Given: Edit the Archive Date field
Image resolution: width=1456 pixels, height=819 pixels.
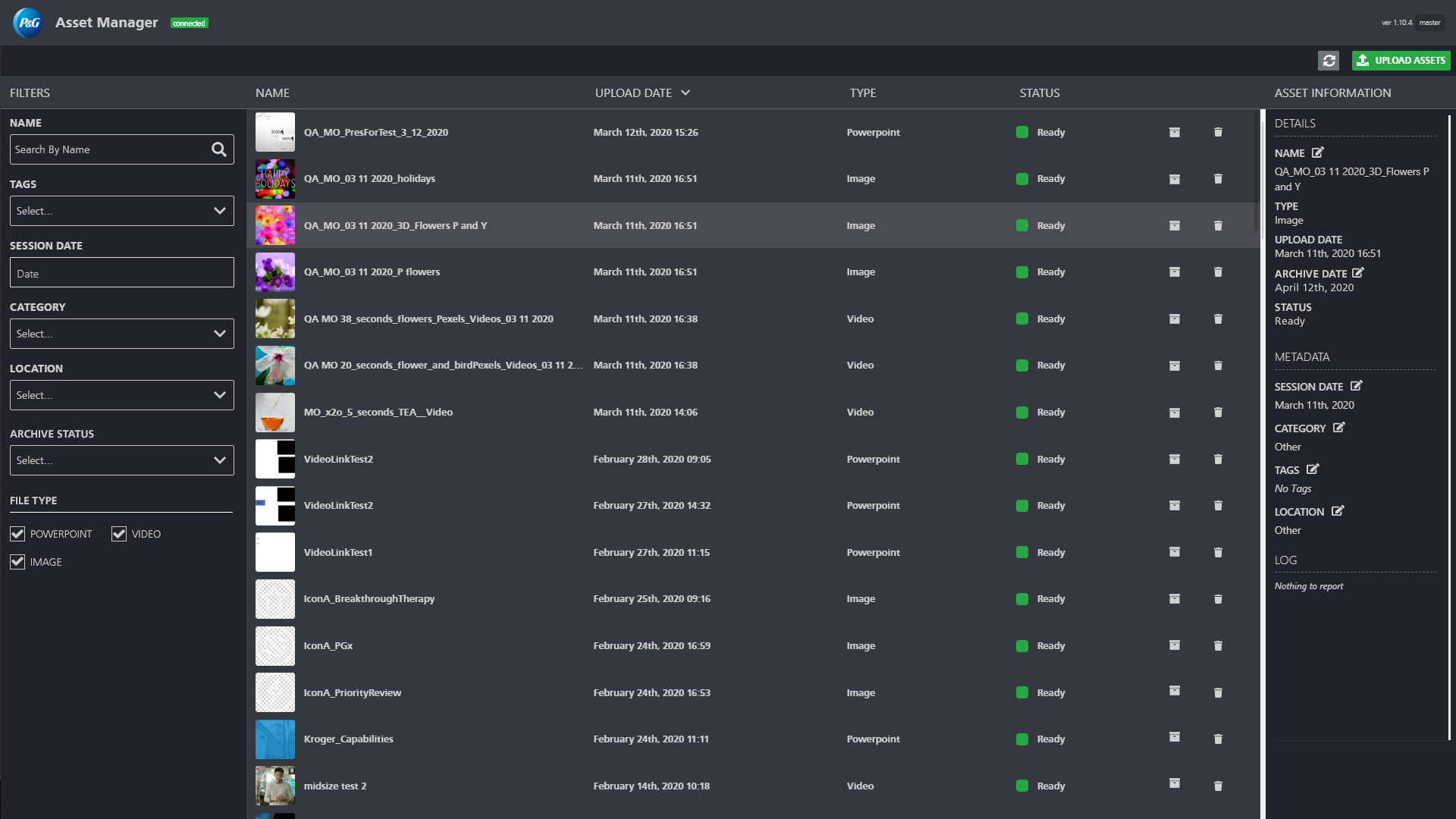Looking at the screenshot, I should click(x=1357, y=273).
